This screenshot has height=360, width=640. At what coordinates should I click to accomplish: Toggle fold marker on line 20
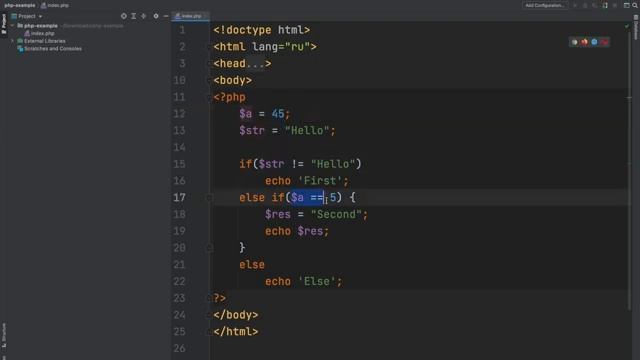tap(209, 248)
